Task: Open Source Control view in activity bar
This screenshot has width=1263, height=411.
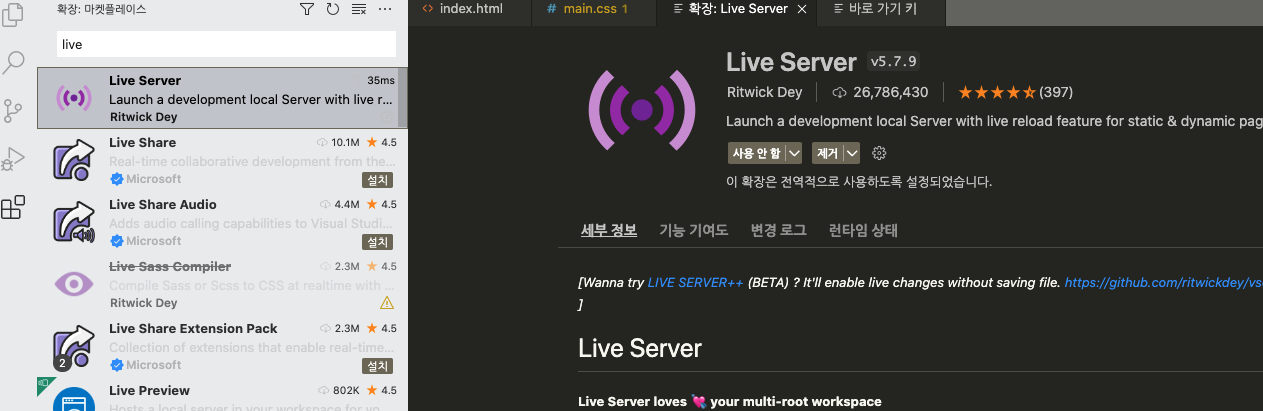Action: click(x=13, y=111)
